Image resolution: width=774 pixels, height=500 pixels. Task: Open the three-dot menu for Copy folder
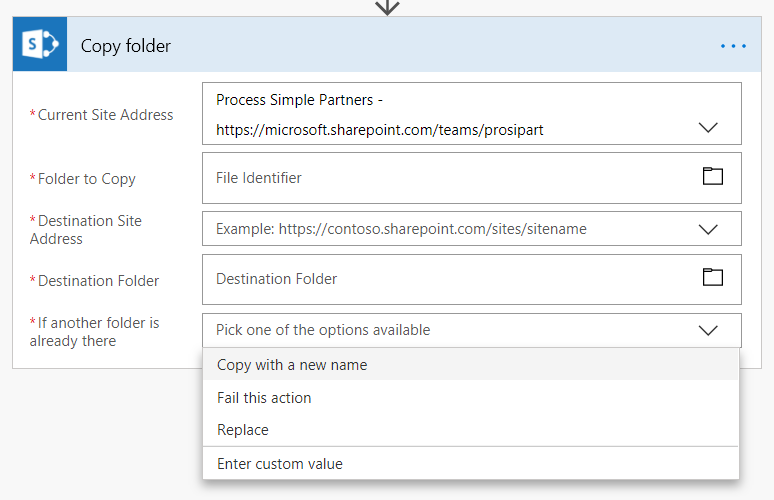(733, 46)
